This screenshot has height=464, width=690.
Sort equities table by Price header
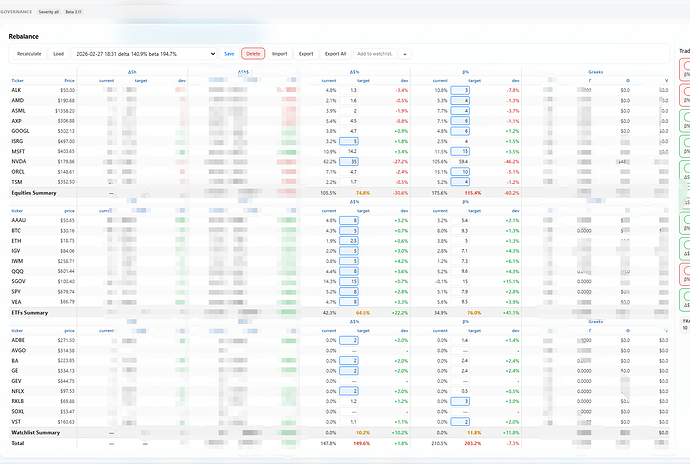tap(69, 81)
